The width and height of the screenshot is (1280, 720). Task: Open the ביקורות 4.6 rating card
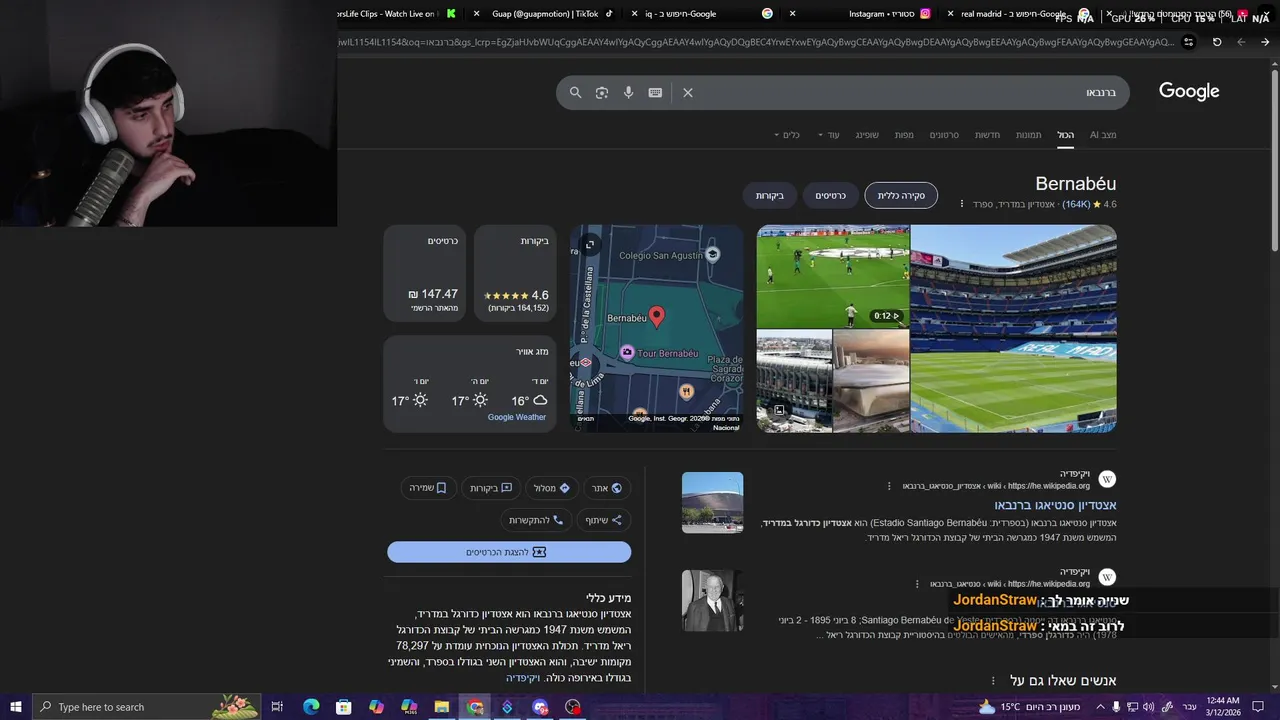tap(515, 273)
